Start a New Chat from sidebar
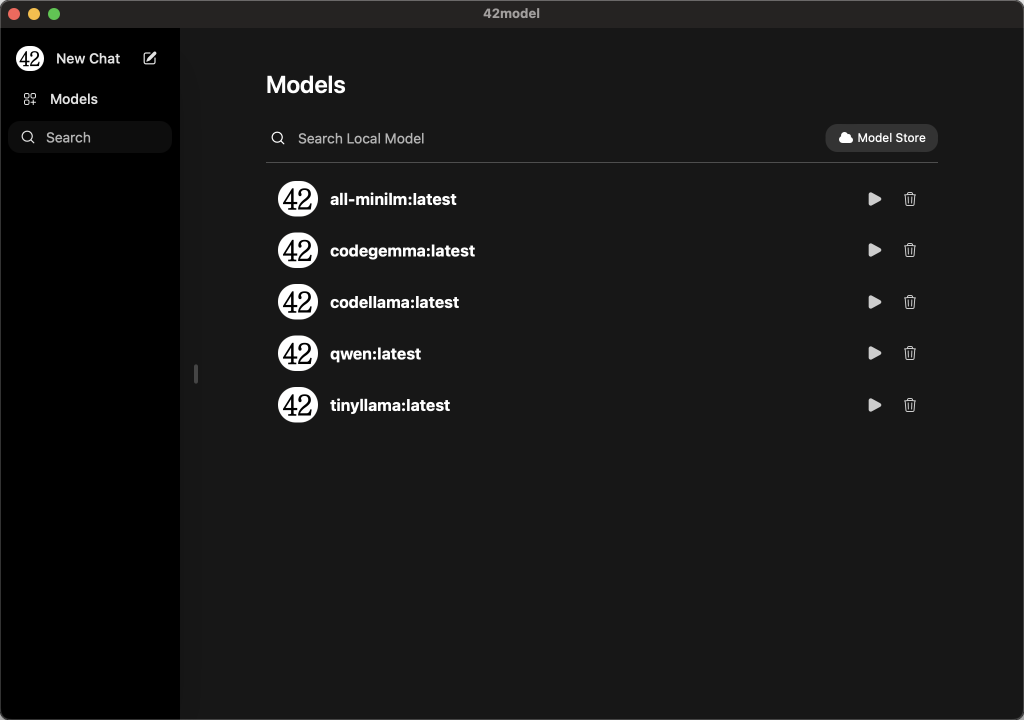1024x720 pixels. [x=88, y=58]
